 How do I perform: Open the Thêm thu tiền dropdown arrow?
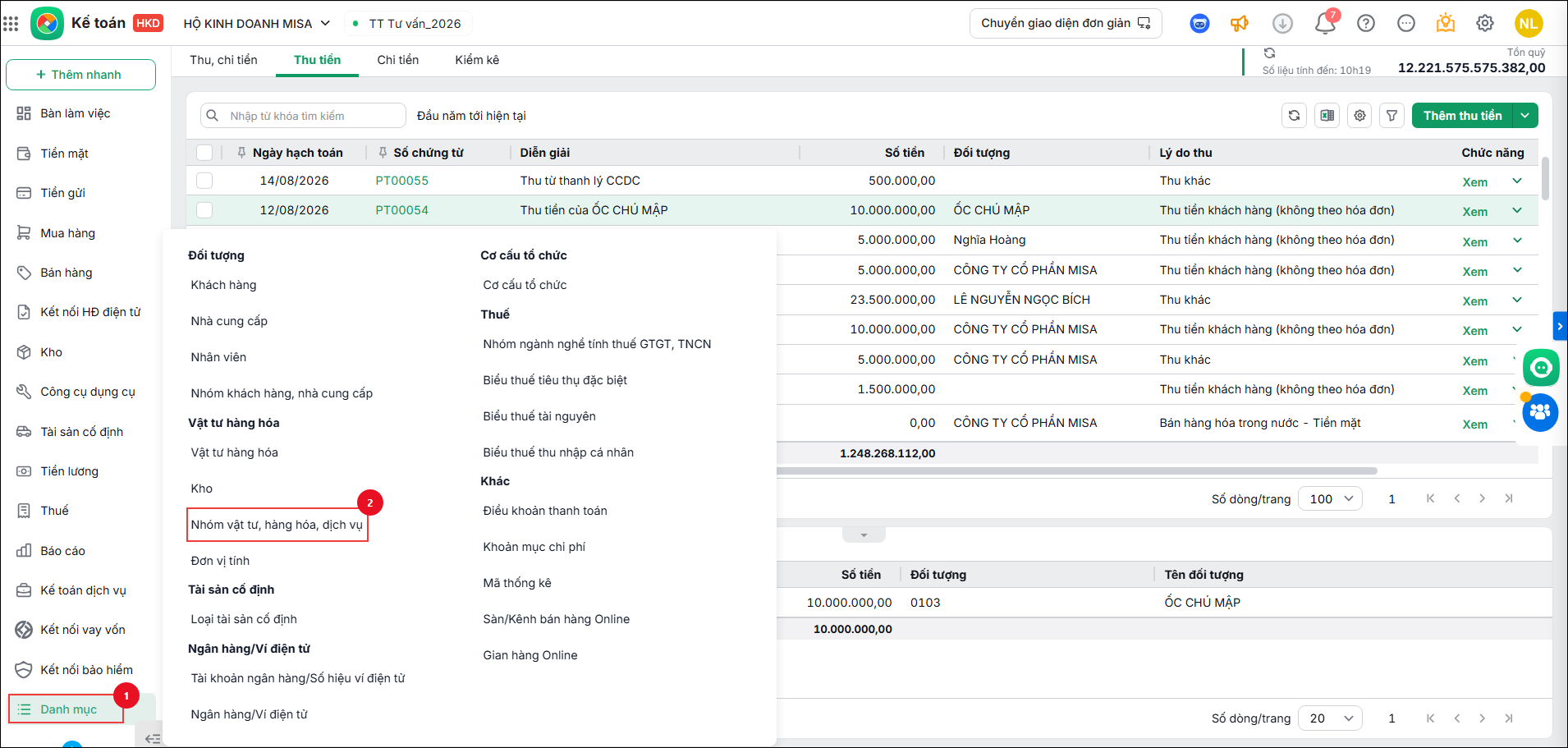tap(1525, 116)
